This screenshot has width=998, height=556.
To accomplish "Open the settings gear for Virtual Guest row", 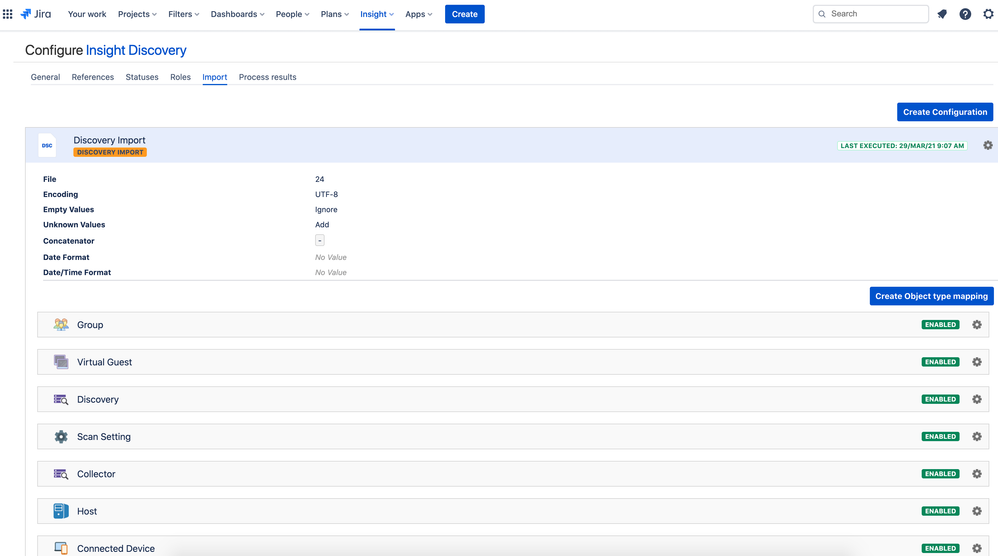I will click(977, 362).
